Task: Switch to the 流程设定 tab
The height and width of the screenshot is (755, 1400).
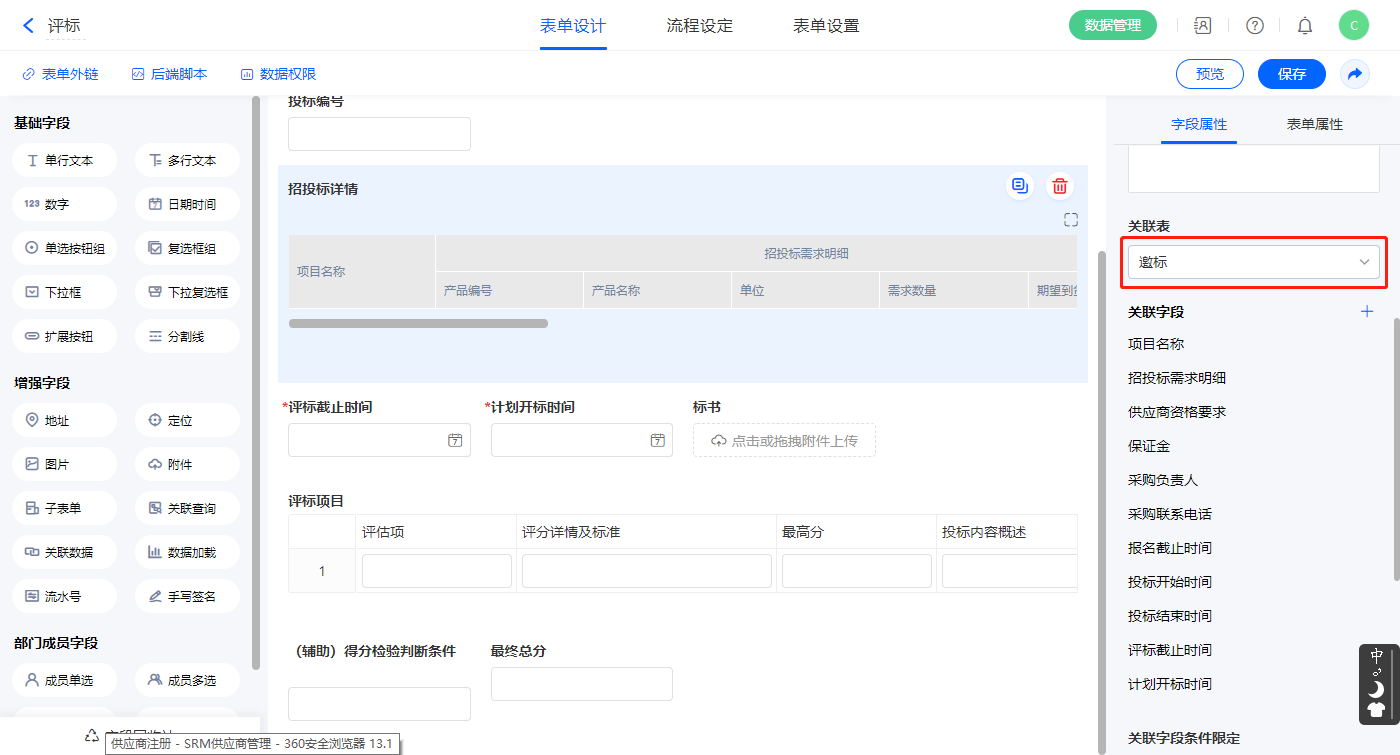Action: pyautogui.click(x=699, y=26)
